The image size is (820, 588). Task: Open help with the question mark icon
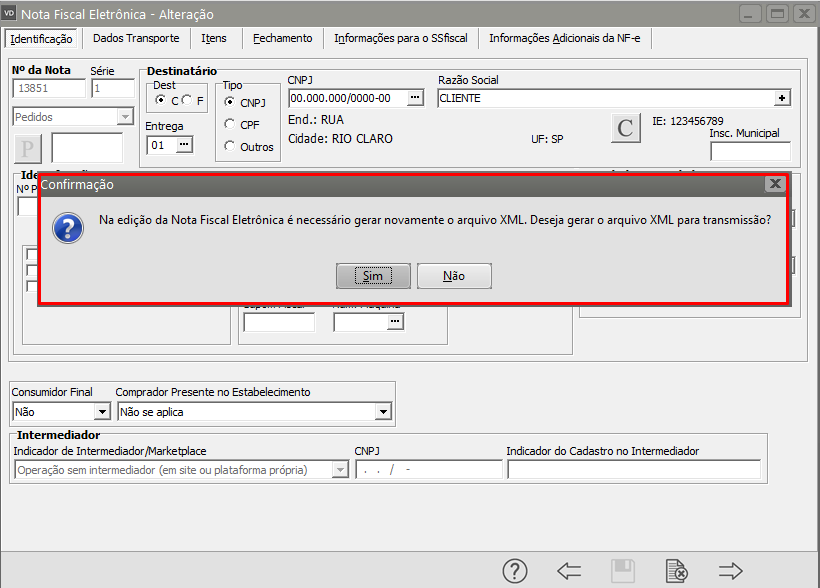[514, 571]
